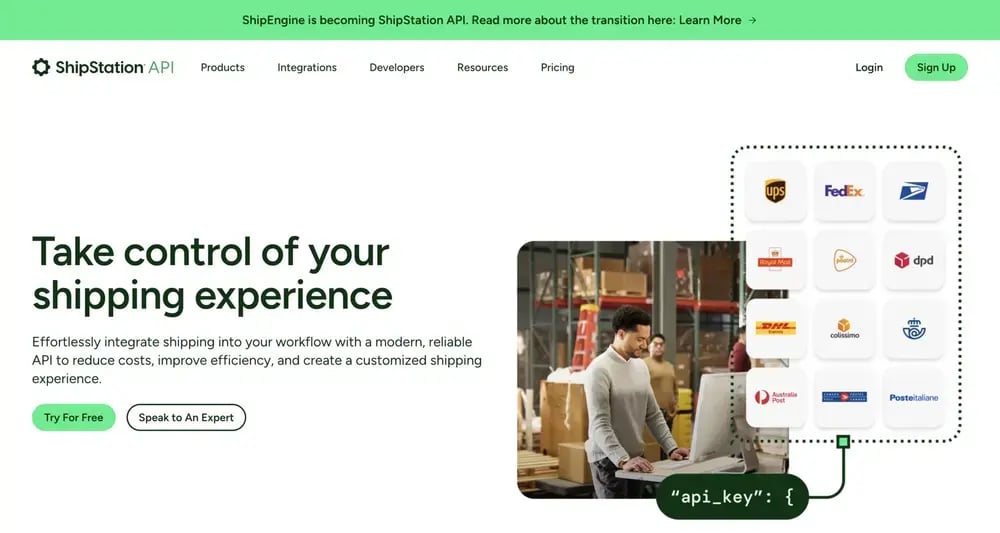Click the dpd carrier logo tile

point(913,260)
